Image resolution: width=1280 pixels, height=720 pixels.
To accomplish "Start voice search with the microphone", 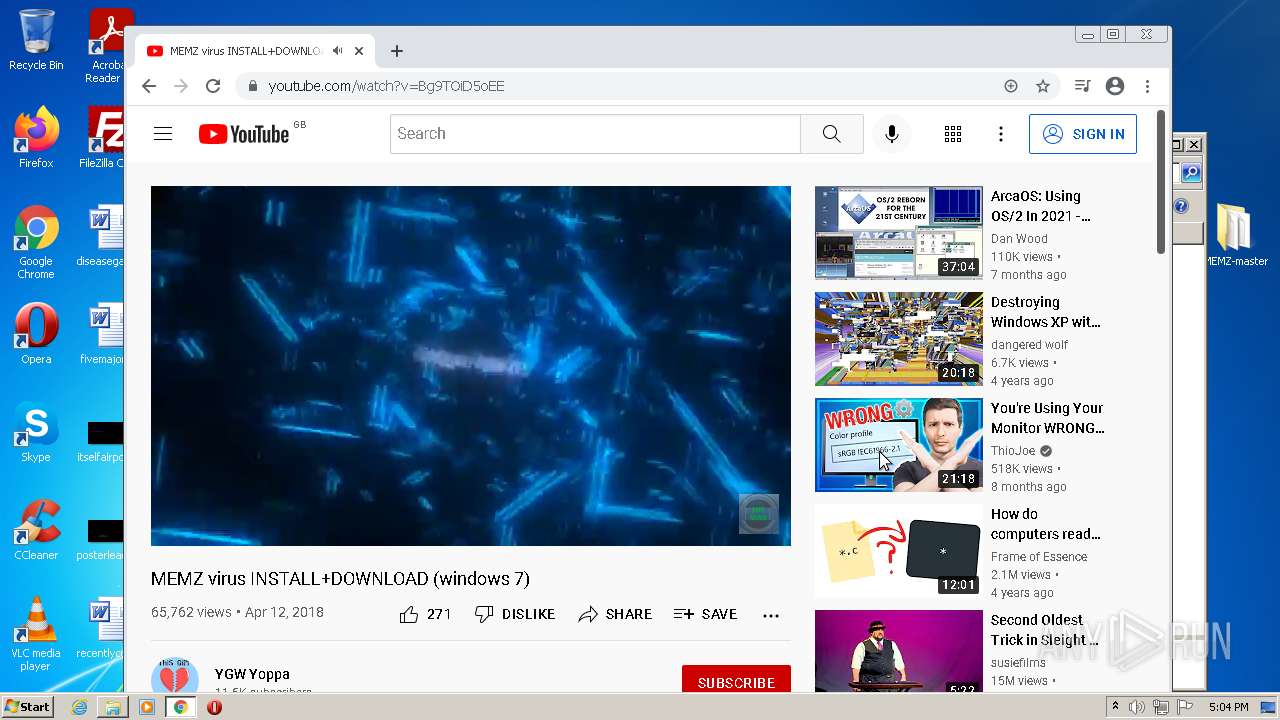I will 892,134.
